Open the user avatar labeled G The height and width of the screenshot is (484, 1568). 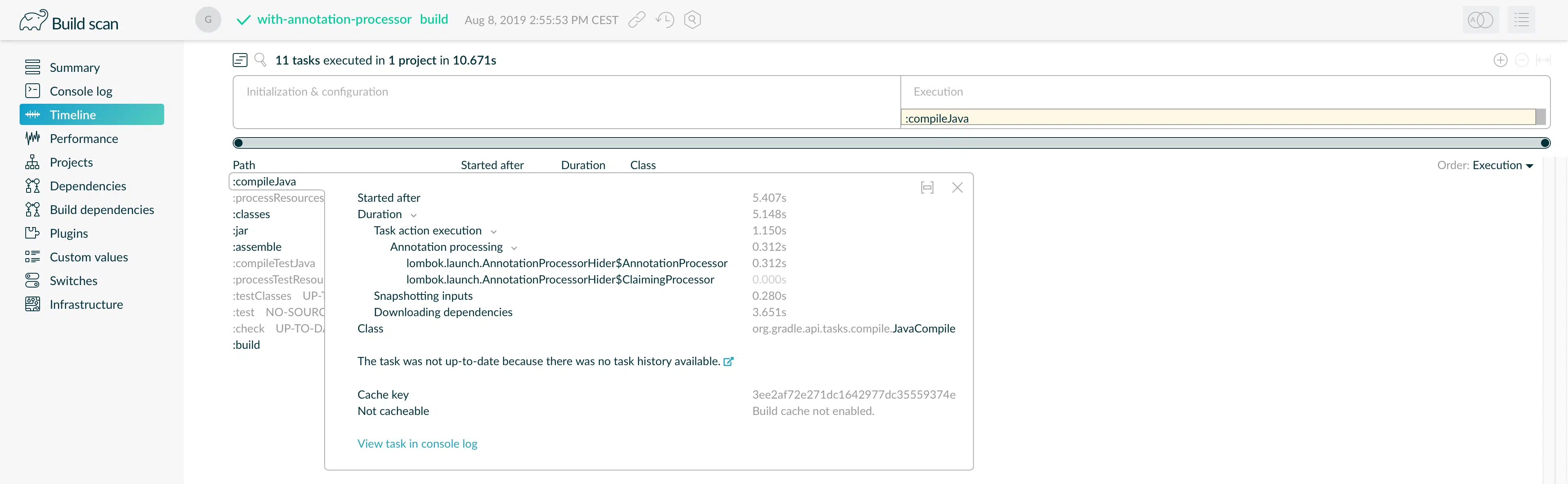pyautogui.click(x=208, y=20)
